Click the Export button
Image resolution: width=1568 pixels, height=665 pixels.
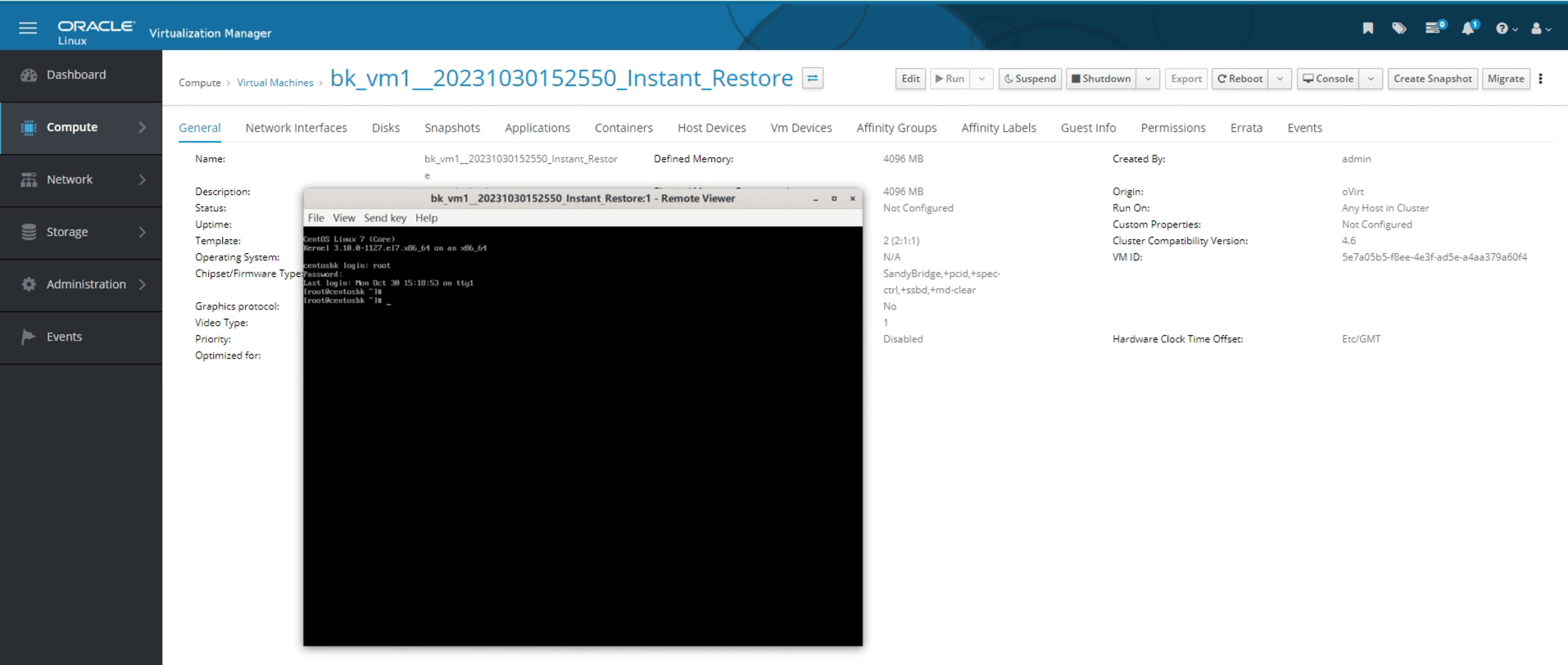1185,79
